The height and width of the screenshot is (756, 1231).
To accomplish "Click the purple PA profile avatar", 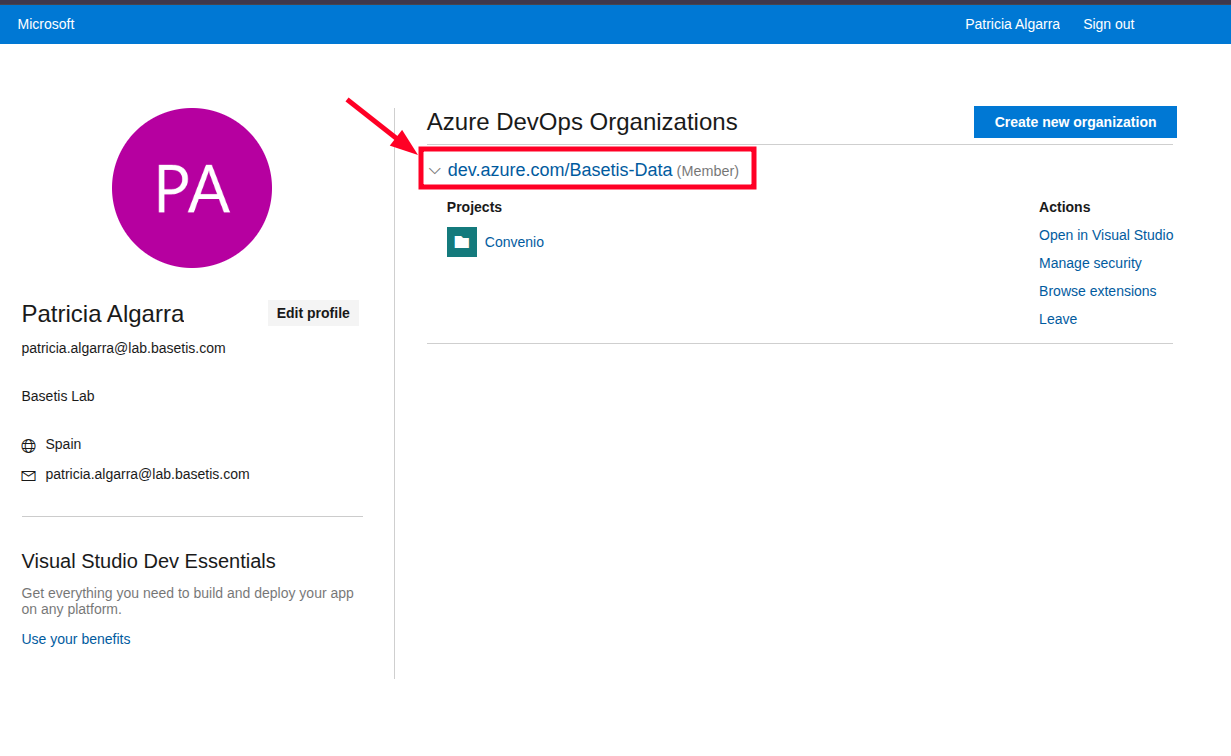I will pyautogui.click(x=192, y=188).
